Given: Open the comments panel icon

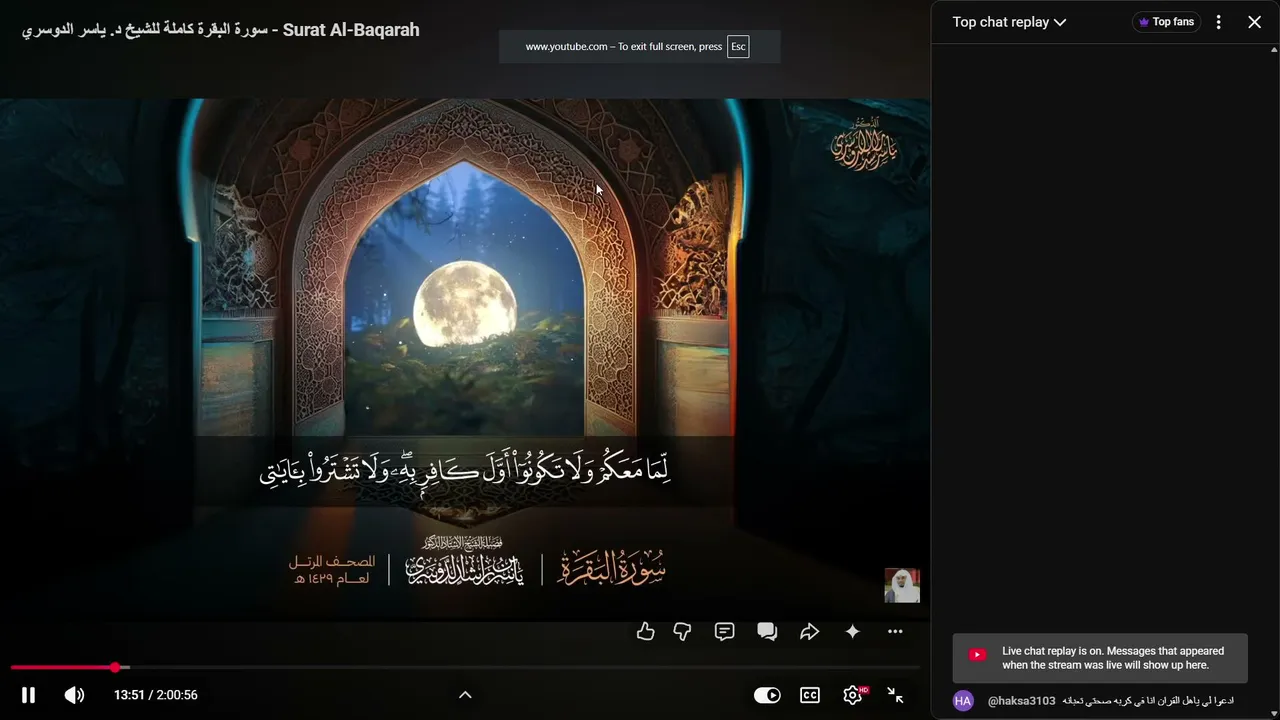Looking at the screenshot, I should (x=725, y=631).
